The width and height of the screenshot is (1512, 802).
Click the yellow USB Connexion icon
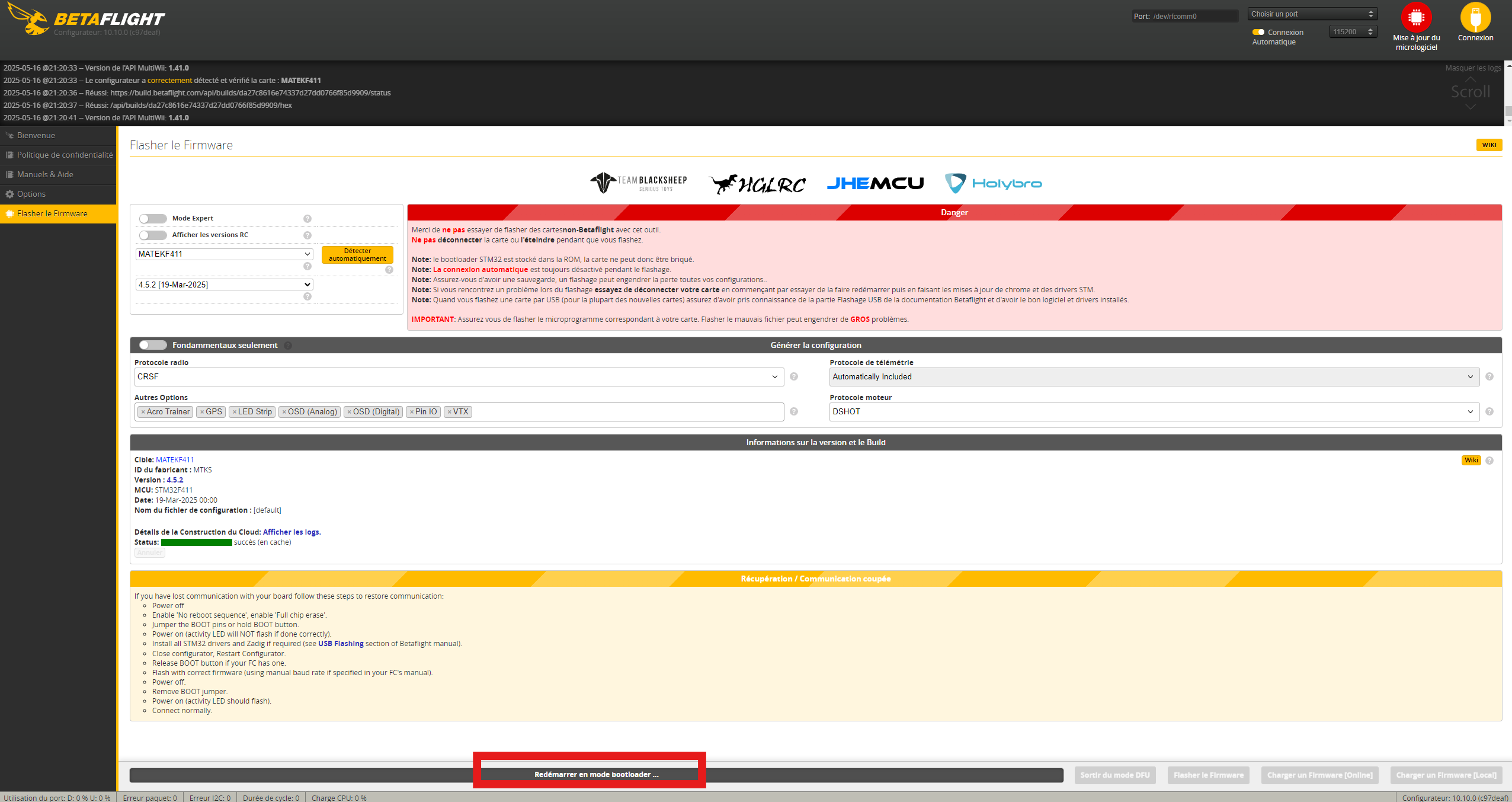pyautogui.click(x=1475, y=18)
